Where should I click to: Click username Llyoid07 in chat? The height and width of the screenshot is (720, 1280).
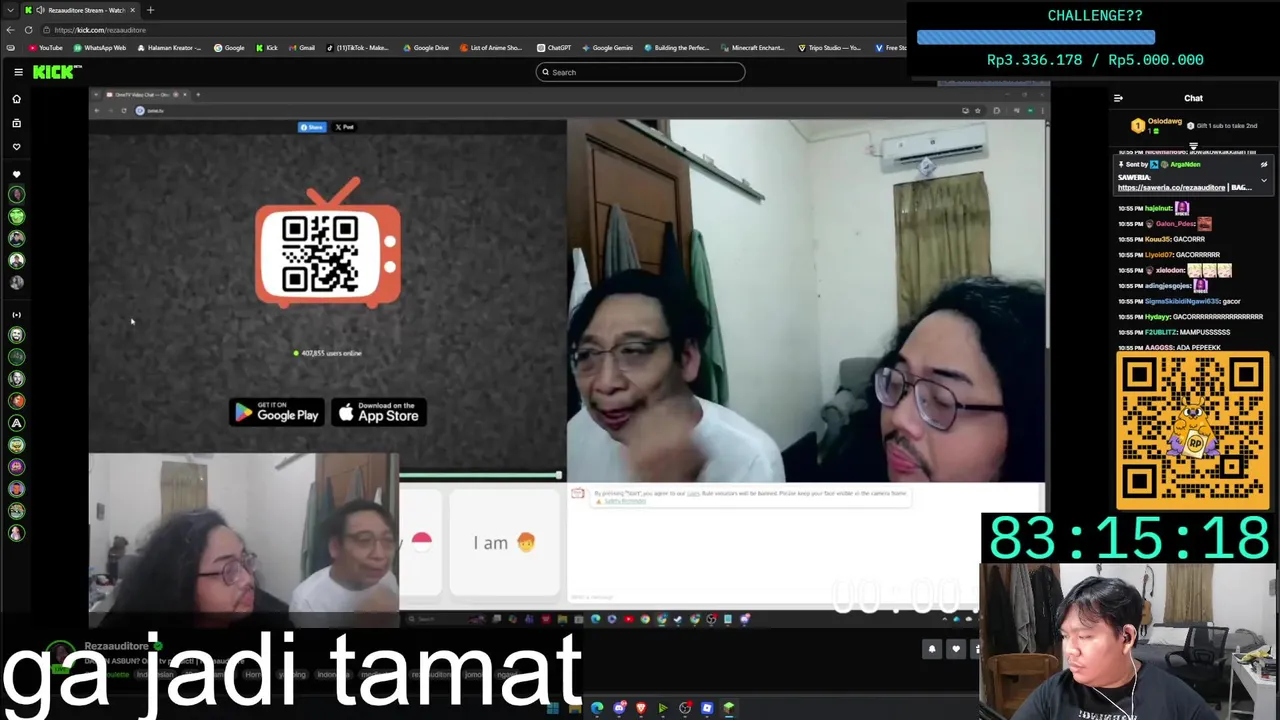point(1158,255)
